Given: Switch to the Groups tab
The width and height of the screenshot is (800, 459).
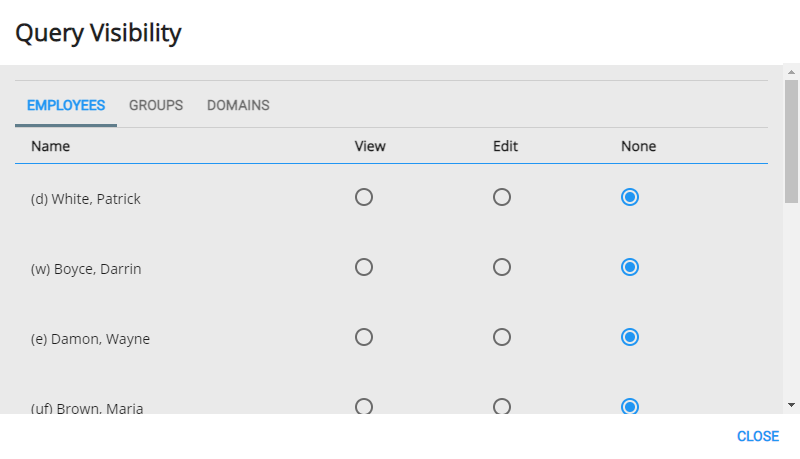Looking at the screenshot, I should (156, 105).
